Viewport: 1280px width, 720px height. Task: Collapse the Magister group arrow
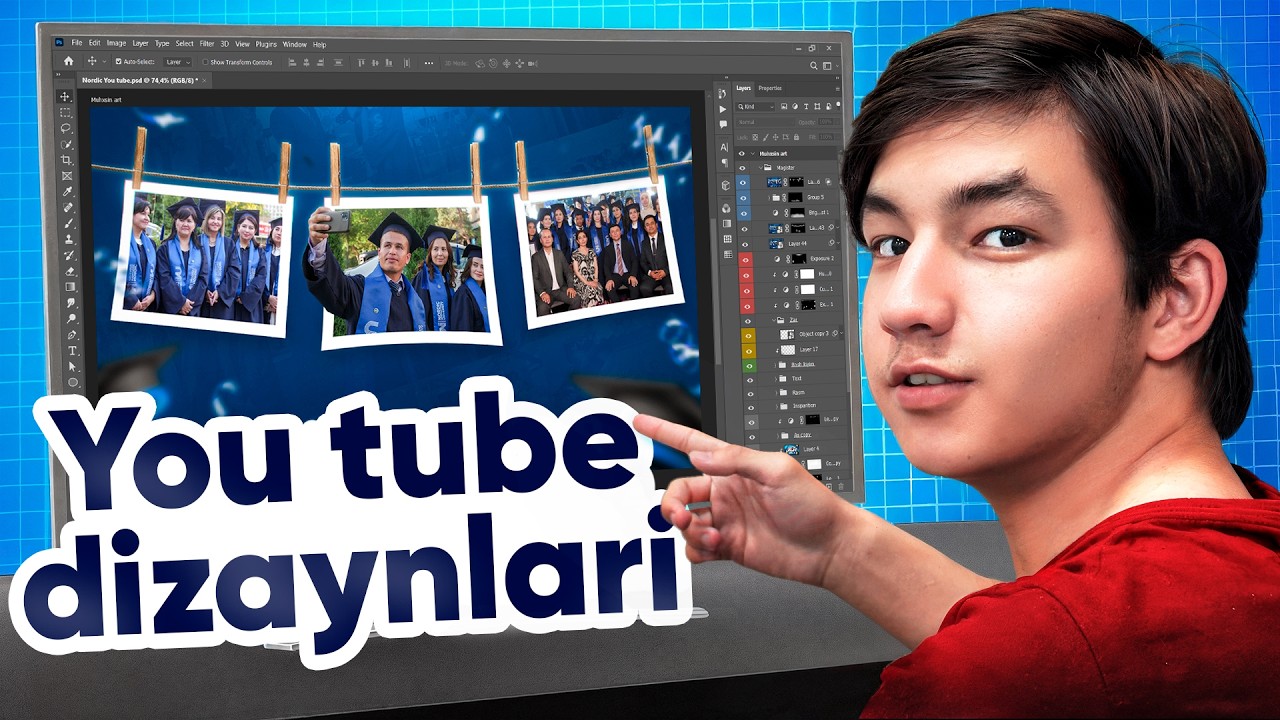pos(761,168)
